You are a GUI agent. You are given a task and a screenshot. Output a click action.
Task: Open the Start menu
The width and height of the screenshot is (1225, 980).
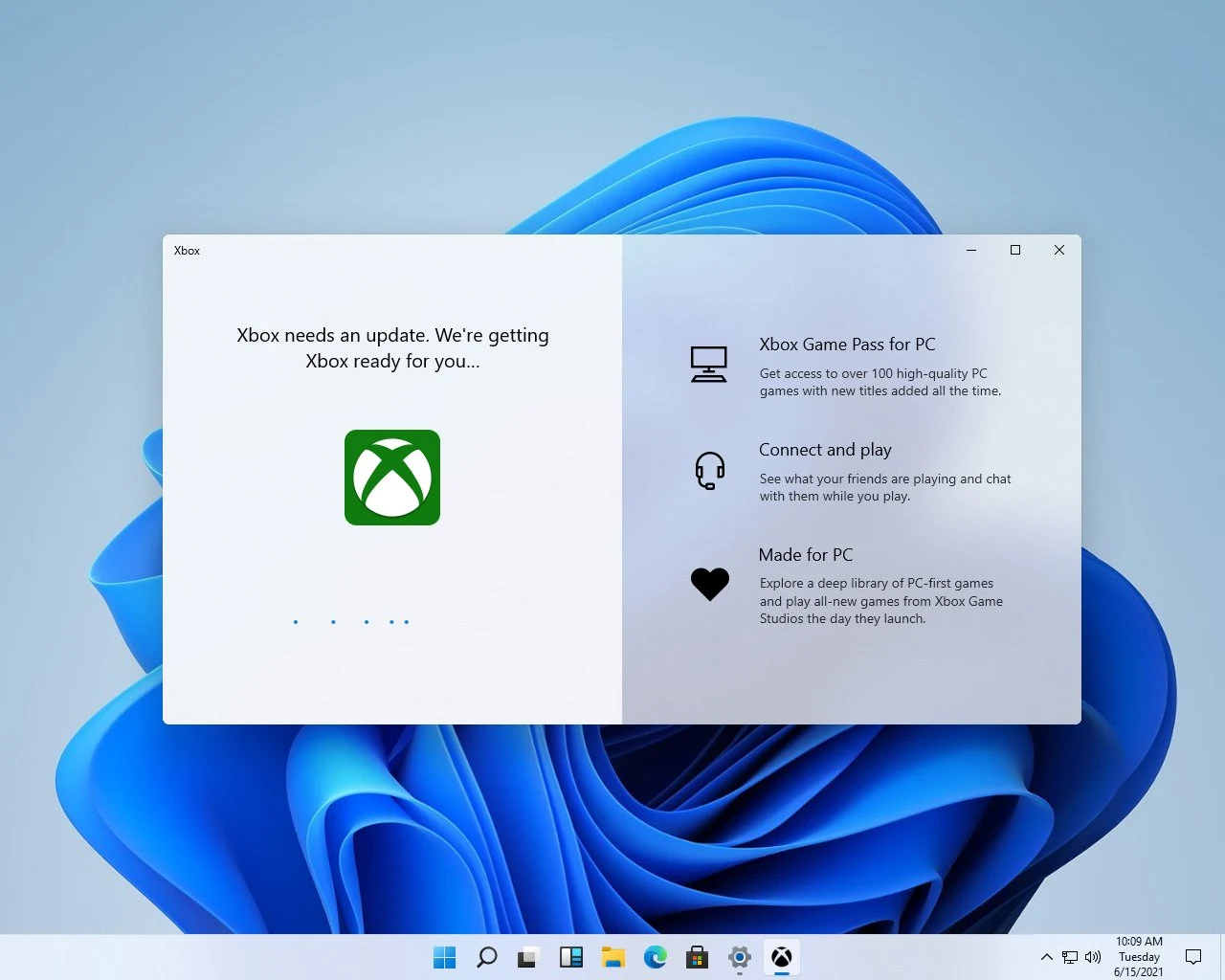(x=444, y=957)
